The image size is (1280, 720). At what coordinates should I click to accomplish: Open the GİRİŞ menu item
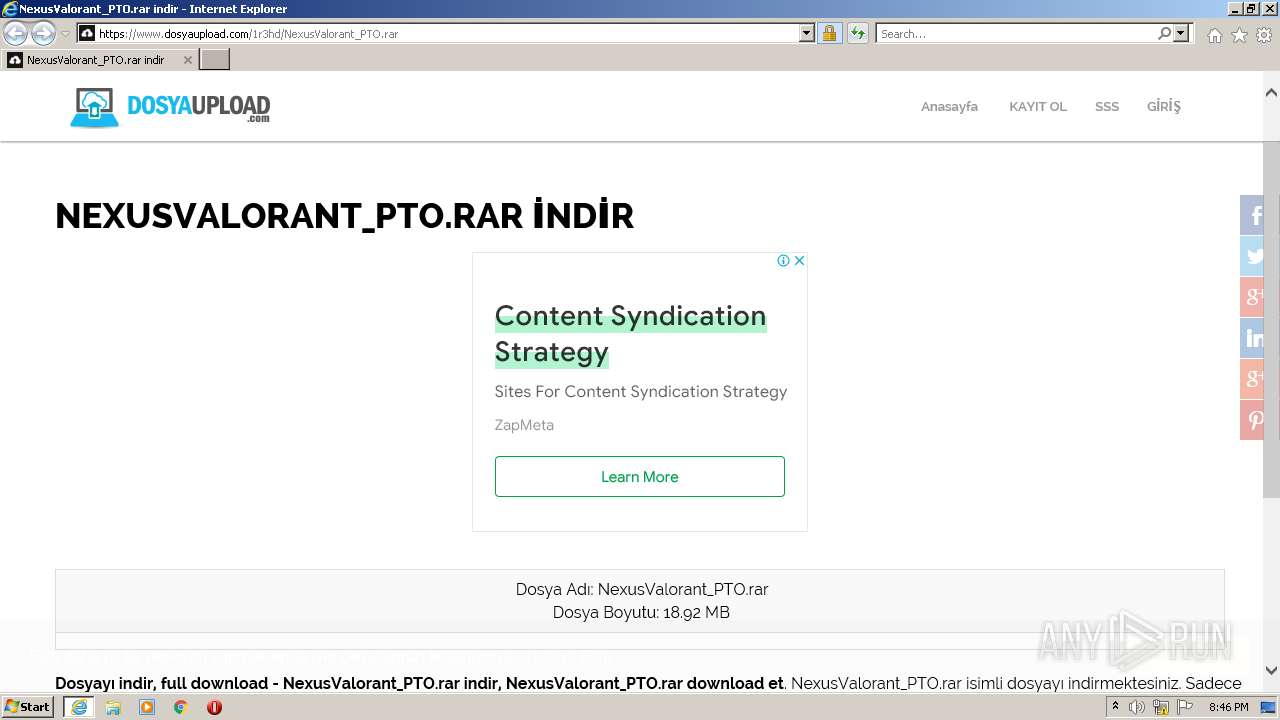[1163, 106]
